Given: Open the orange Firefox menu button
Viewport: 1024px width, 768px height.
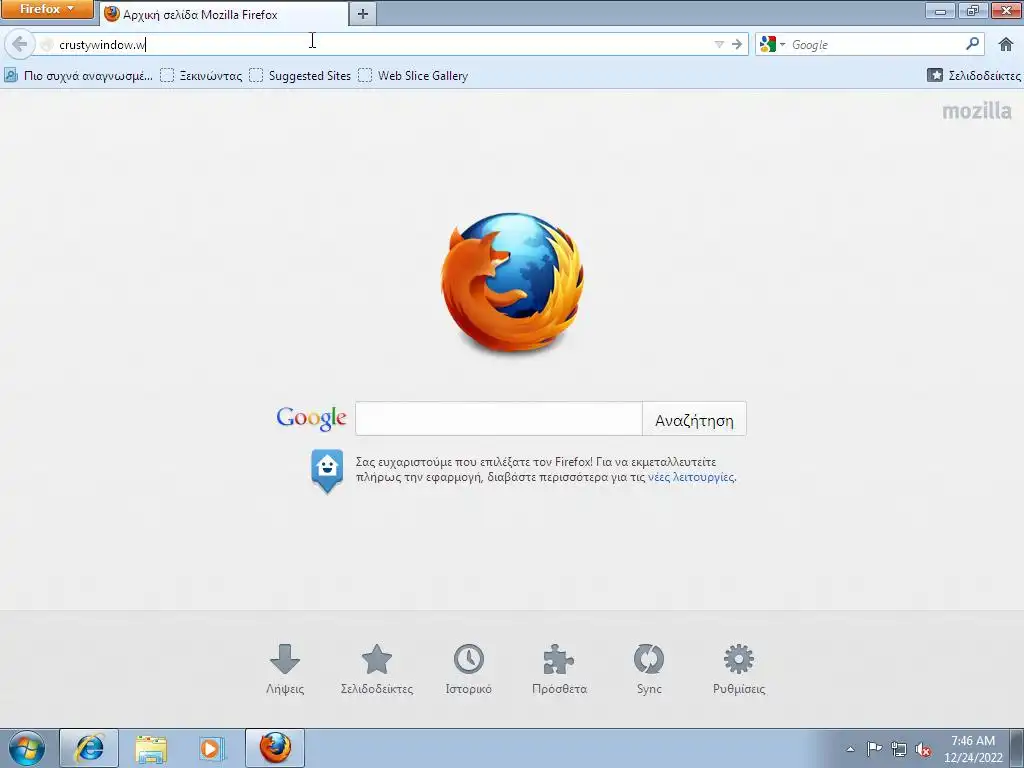Looking at the screenshot, I should [x=46, y=9].
